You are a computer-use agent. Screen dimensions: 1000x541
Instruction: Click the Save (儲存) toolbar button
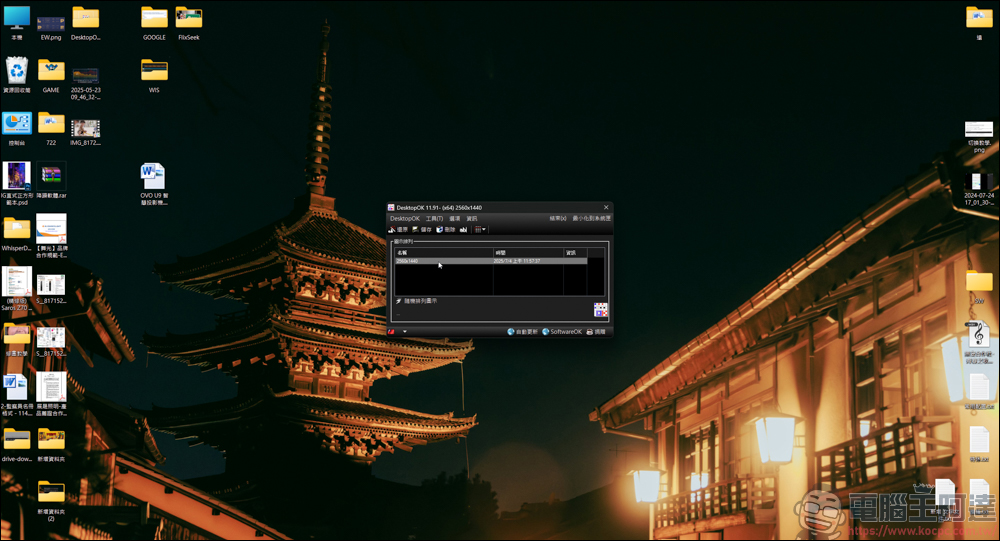click(422, 230)
